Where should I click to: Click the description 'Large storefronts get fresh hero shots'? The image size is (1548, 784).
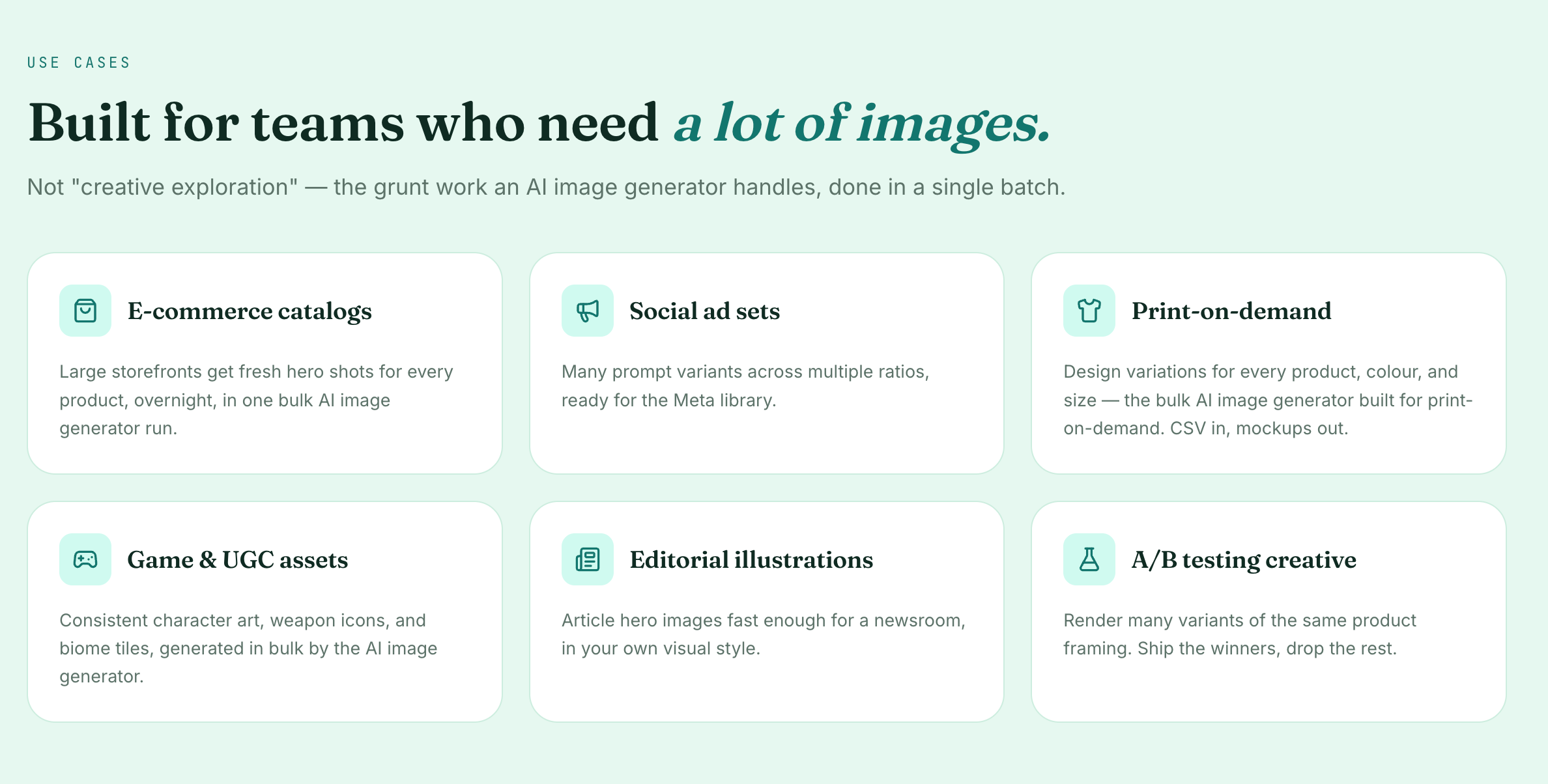(x=257, y=400)
